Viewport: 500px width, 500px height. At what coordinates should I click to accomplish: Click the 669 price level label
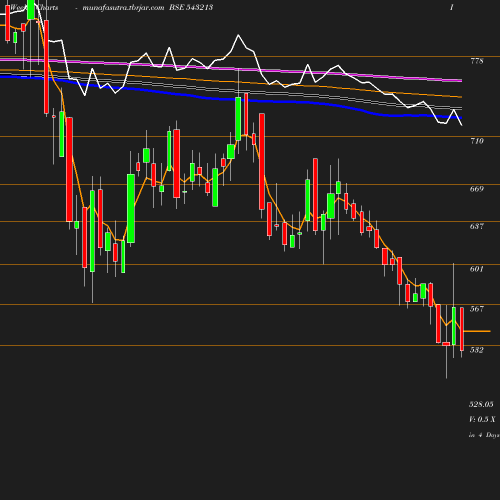(477, 189)
